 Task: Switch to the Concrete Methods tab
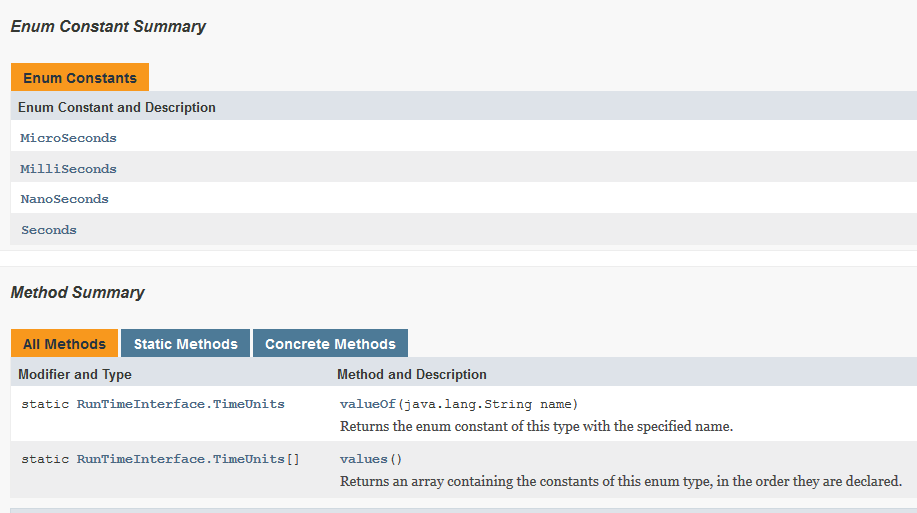[330, 343]
